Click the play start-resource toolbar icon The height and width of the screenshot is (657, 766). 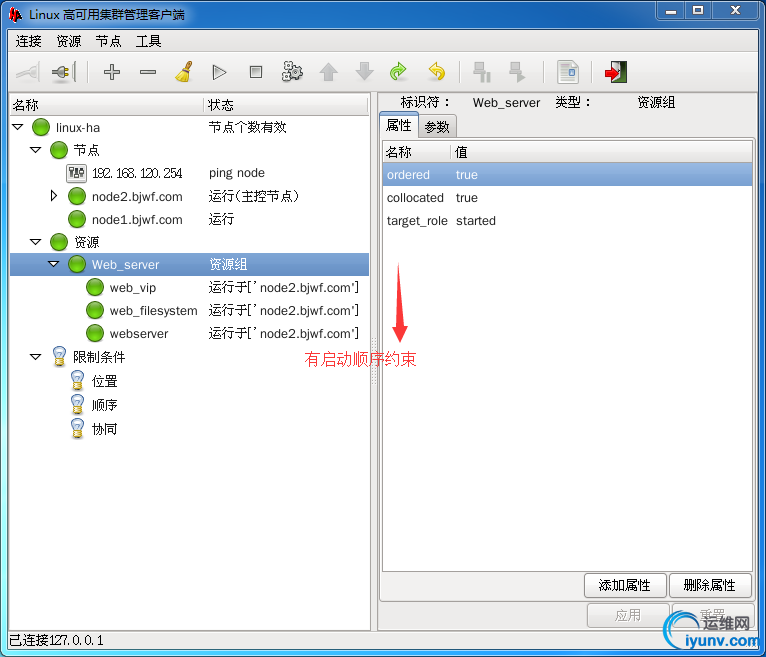coord(219,72)
